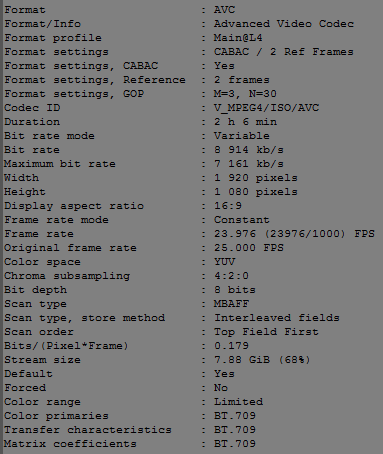Click the Scan type MBAFF value
This screenshot has width=383, height=454.
231,304
